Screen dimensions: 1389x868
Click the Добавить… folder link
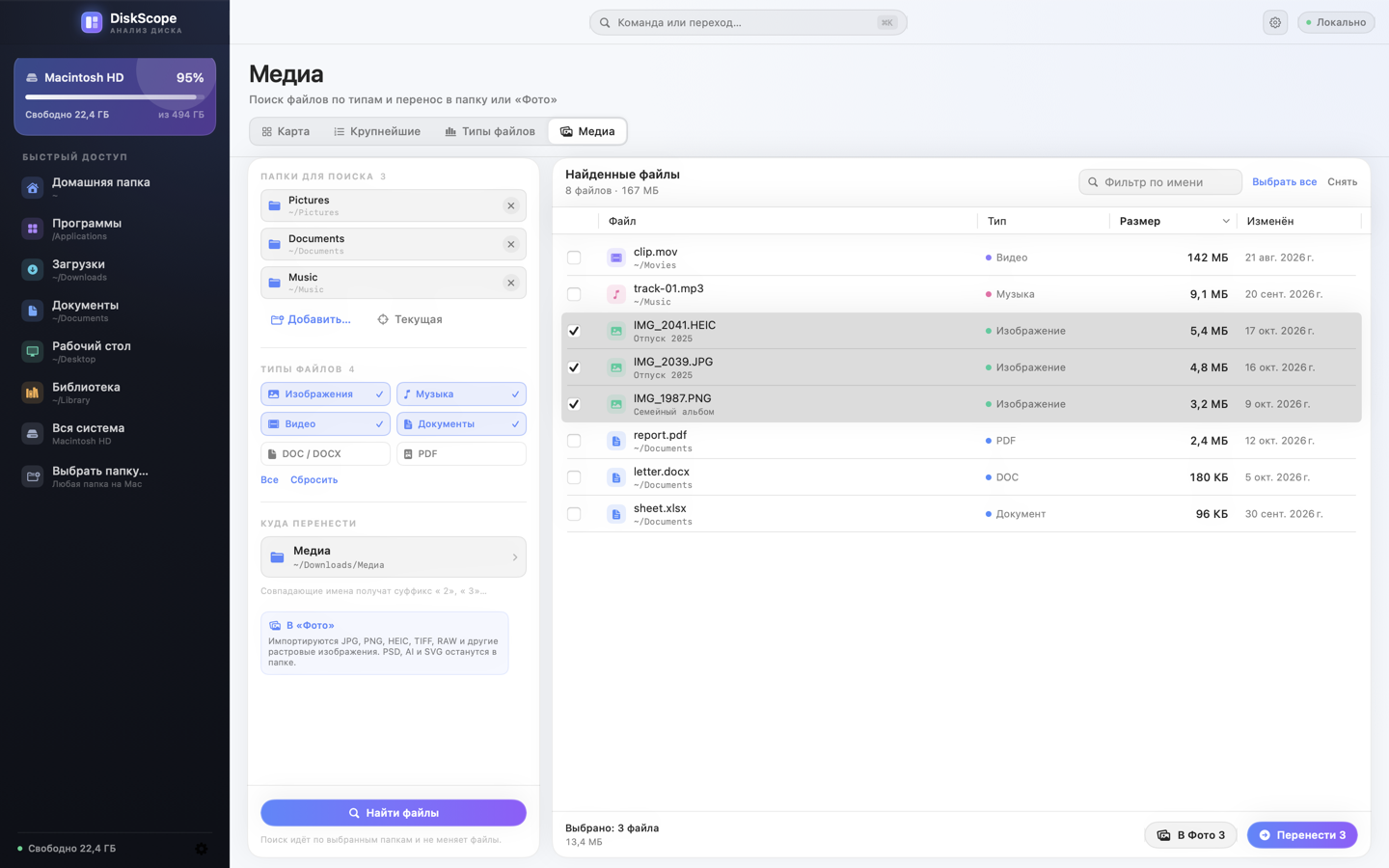[311, 319]
